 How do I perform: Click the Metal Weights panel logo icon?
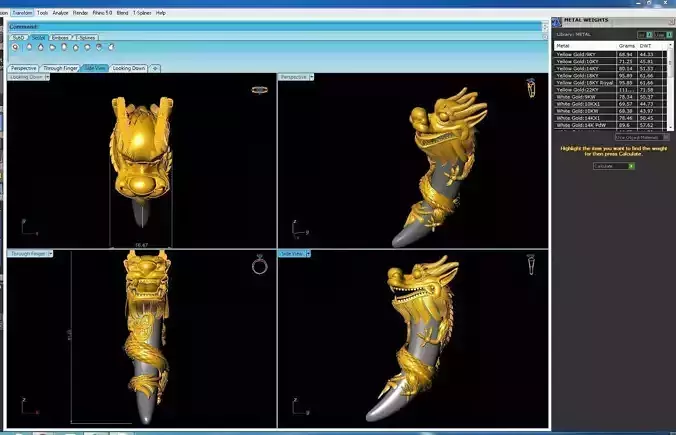coord(557,22)
